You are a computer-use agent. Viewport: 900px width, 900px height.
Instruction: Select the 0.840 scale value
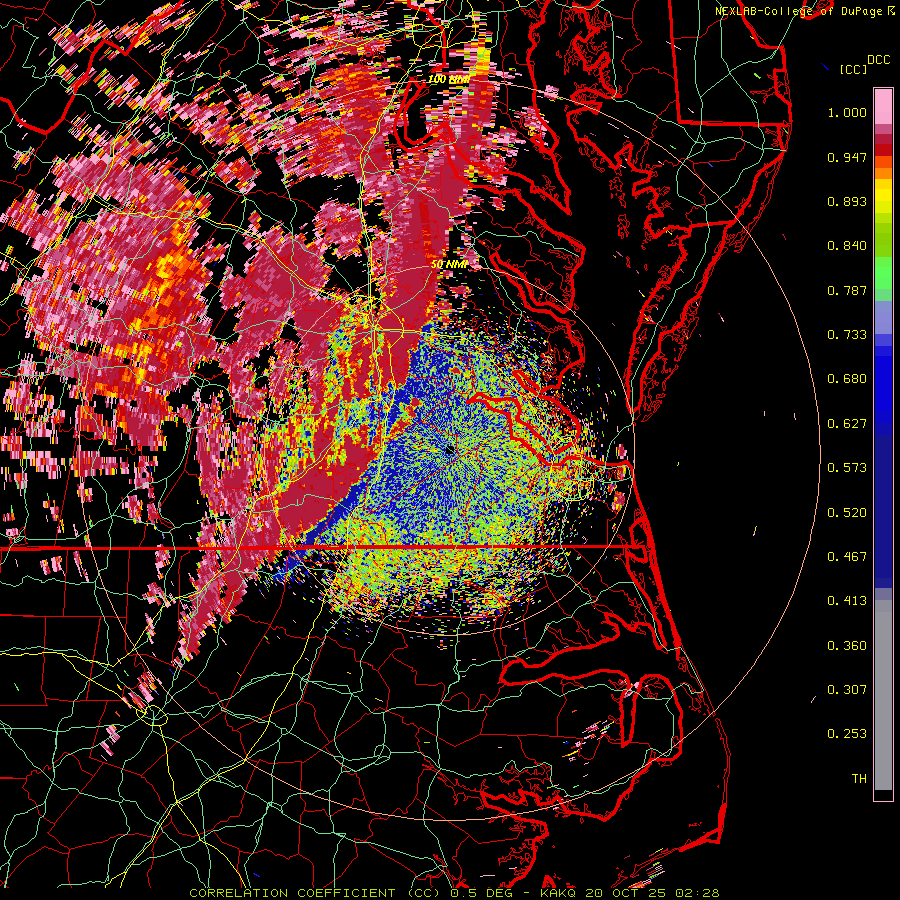(x=847, y=246)
